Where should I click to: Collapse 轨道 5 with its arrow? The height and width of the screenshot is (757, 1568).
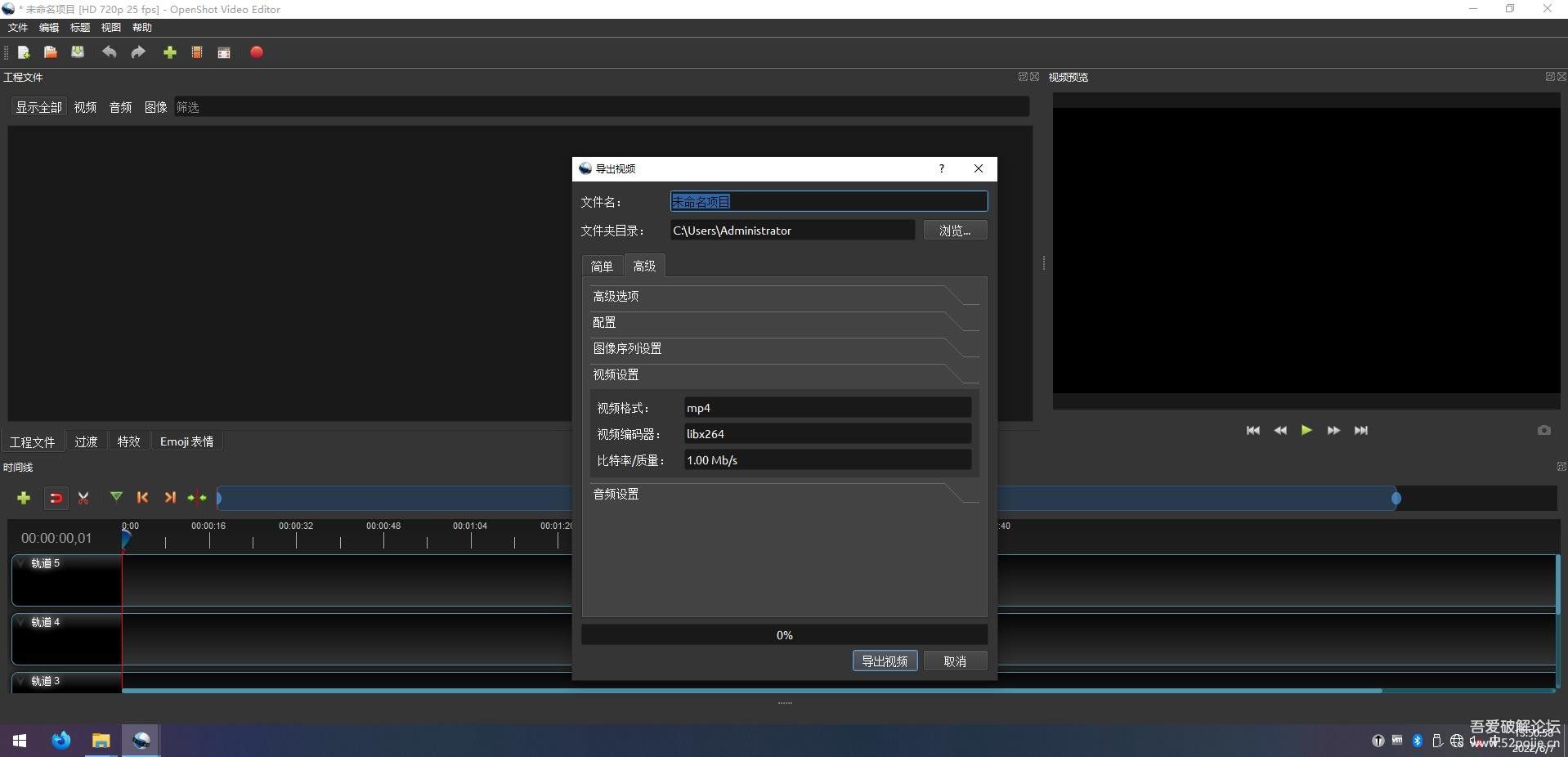coord(21,563)
